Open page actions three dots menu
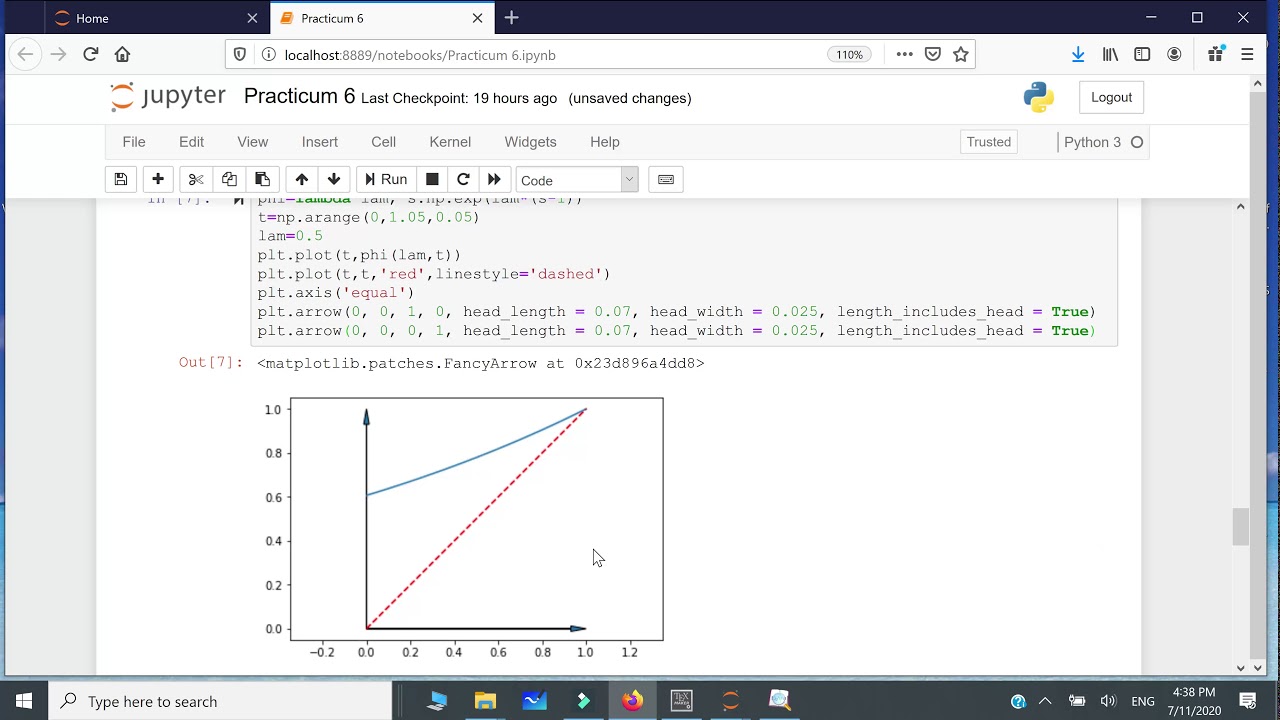 click(x=904, y=55)
